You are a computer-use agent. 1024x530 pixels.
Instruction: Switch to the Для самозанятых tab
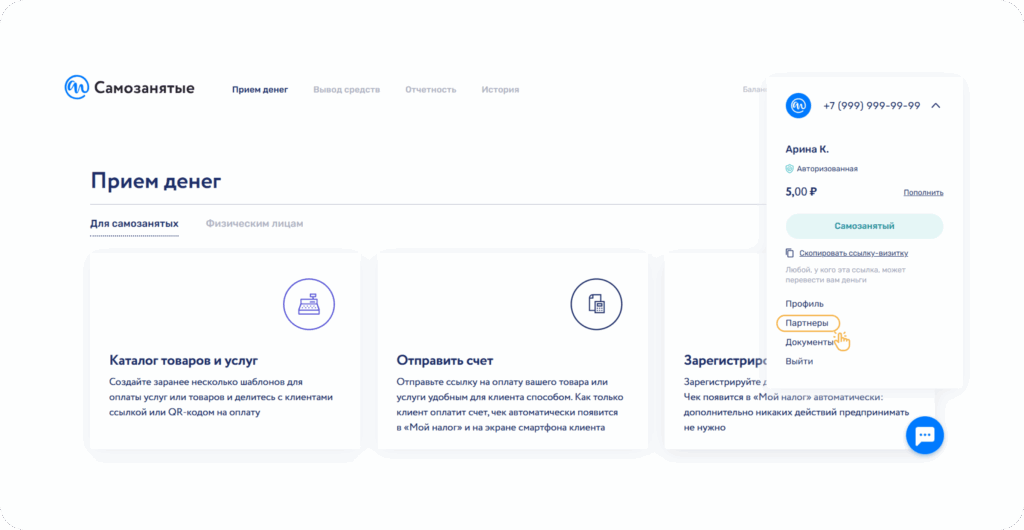click(x=134, y=223)
